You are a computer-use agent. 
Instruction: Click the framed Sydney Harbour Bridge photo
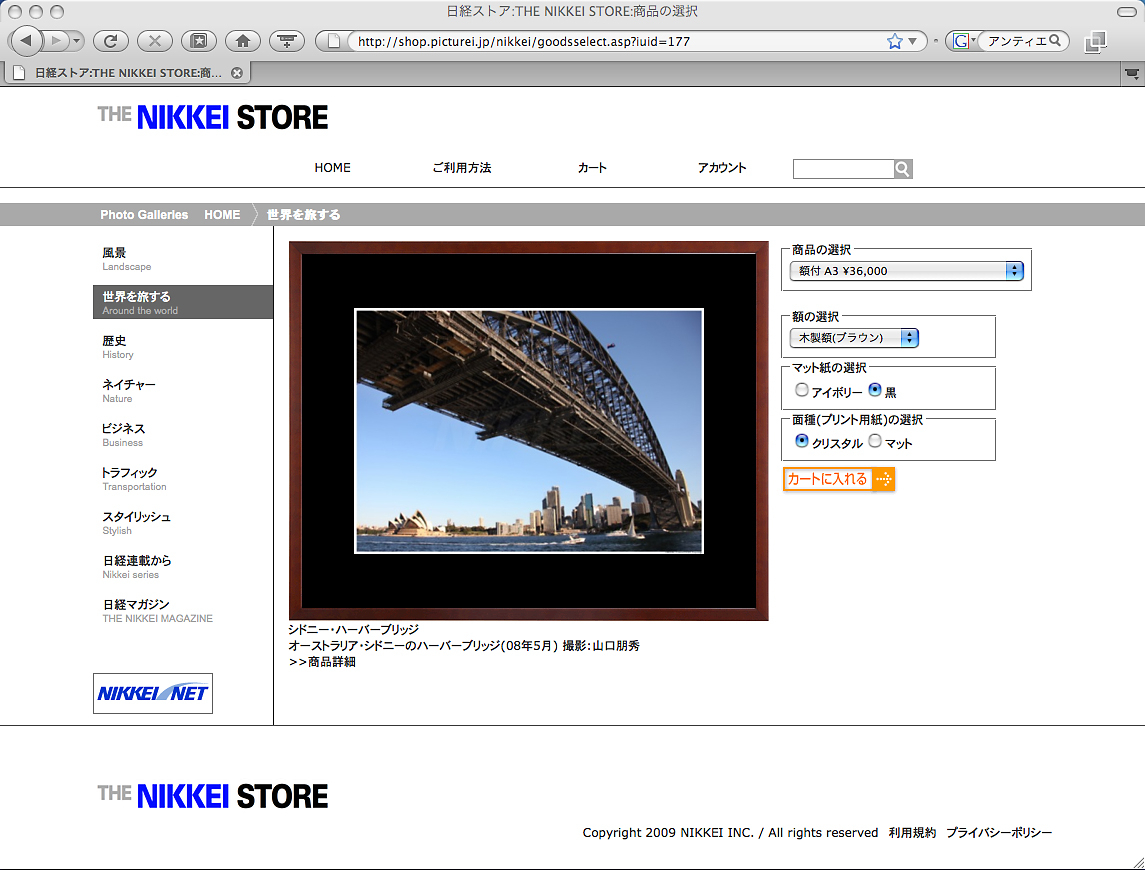pyautogui.click(x=529, y=431)
